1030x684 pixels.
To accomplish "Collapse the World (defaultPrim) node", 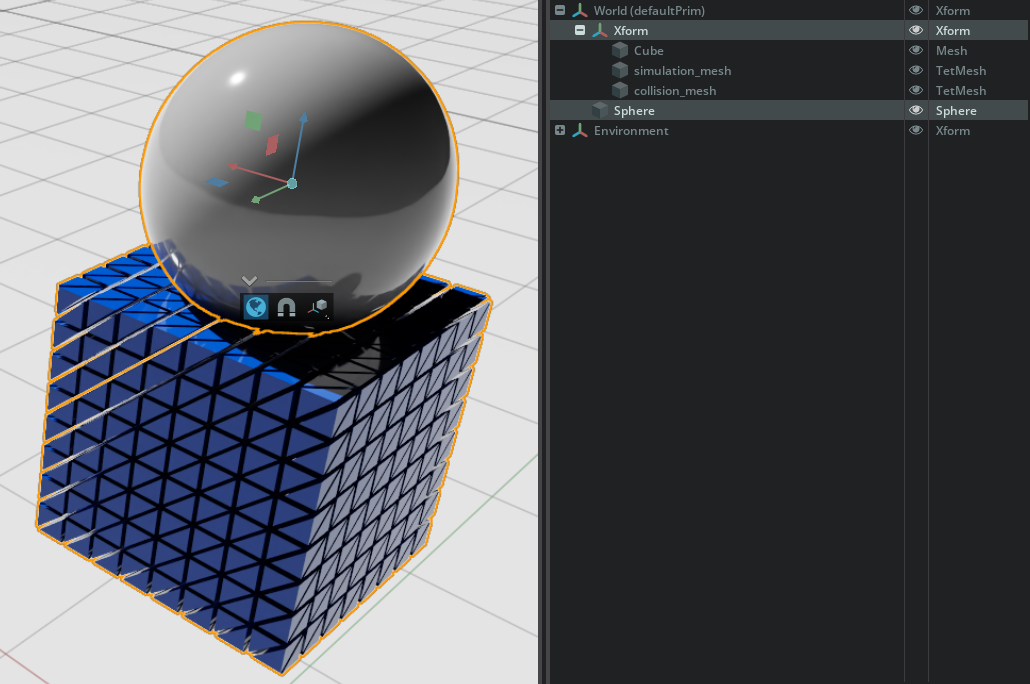I will [560, 11].
